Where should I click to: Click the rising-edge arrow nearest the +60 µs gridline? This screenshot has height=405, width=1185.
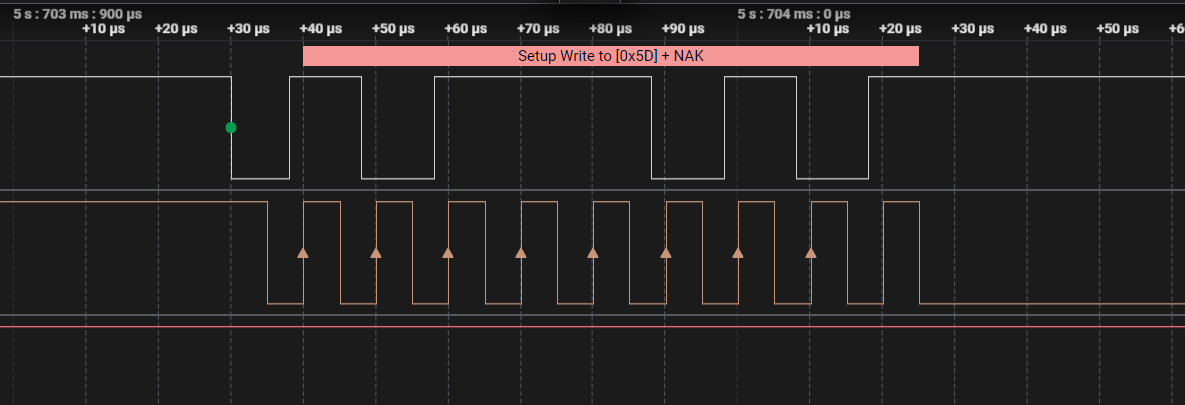click(448, 253)
